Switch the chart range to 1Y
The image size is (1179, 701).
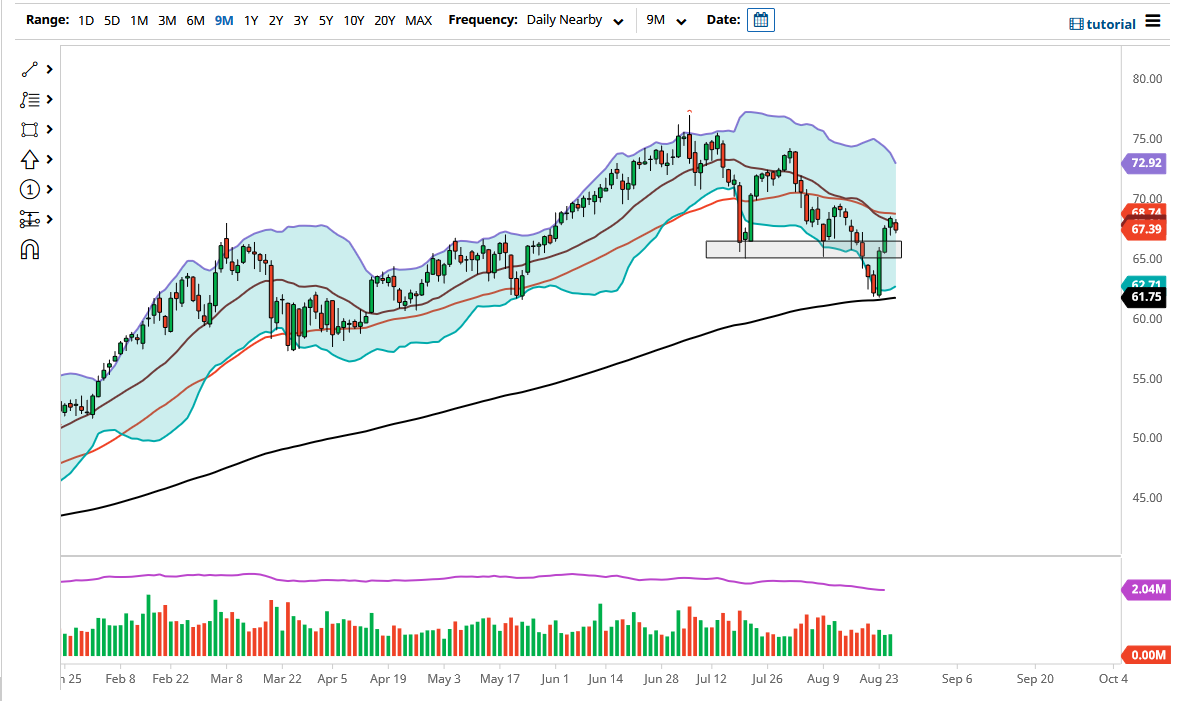pyautogui.click(x=251, y=19)
